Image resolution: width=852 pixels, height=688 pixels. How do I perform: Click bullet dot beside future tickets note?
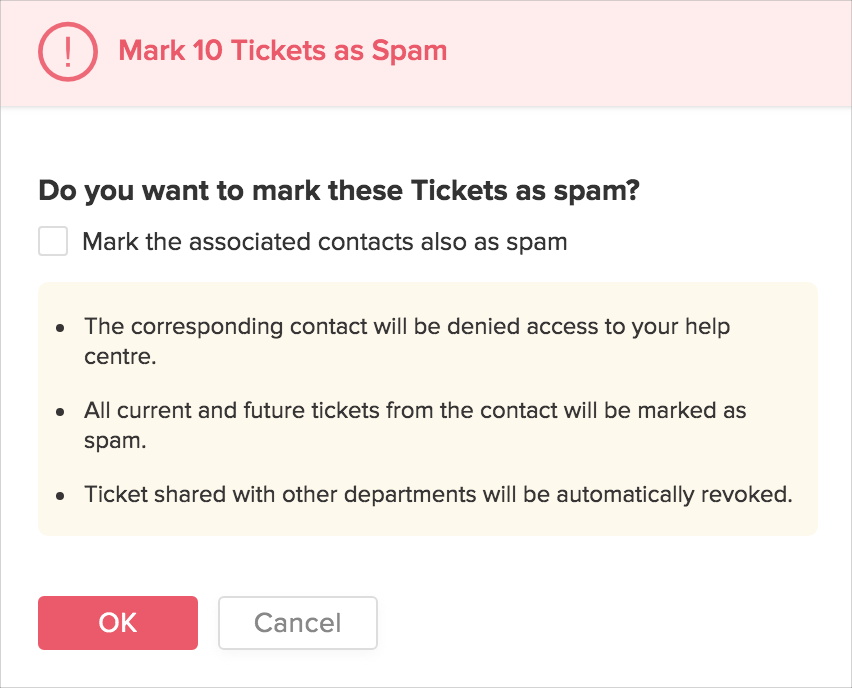point(62,412)
